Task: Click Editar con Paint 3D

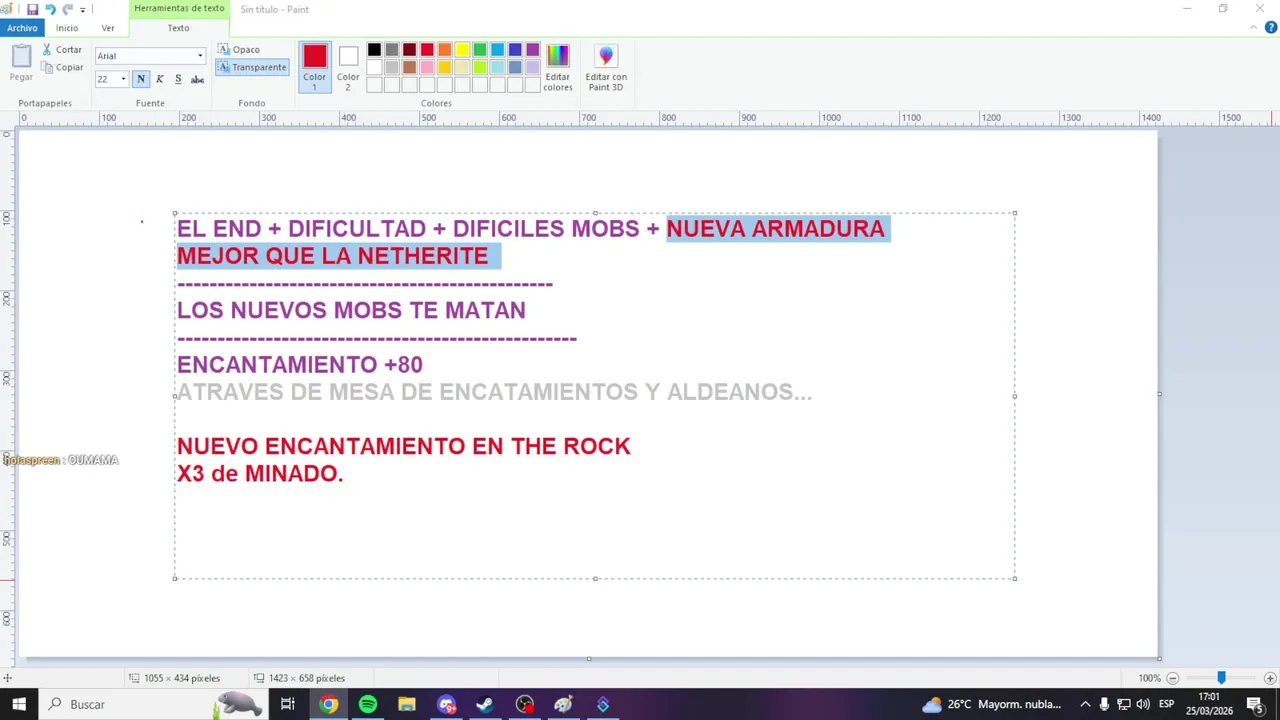Action: coord(606,67)
